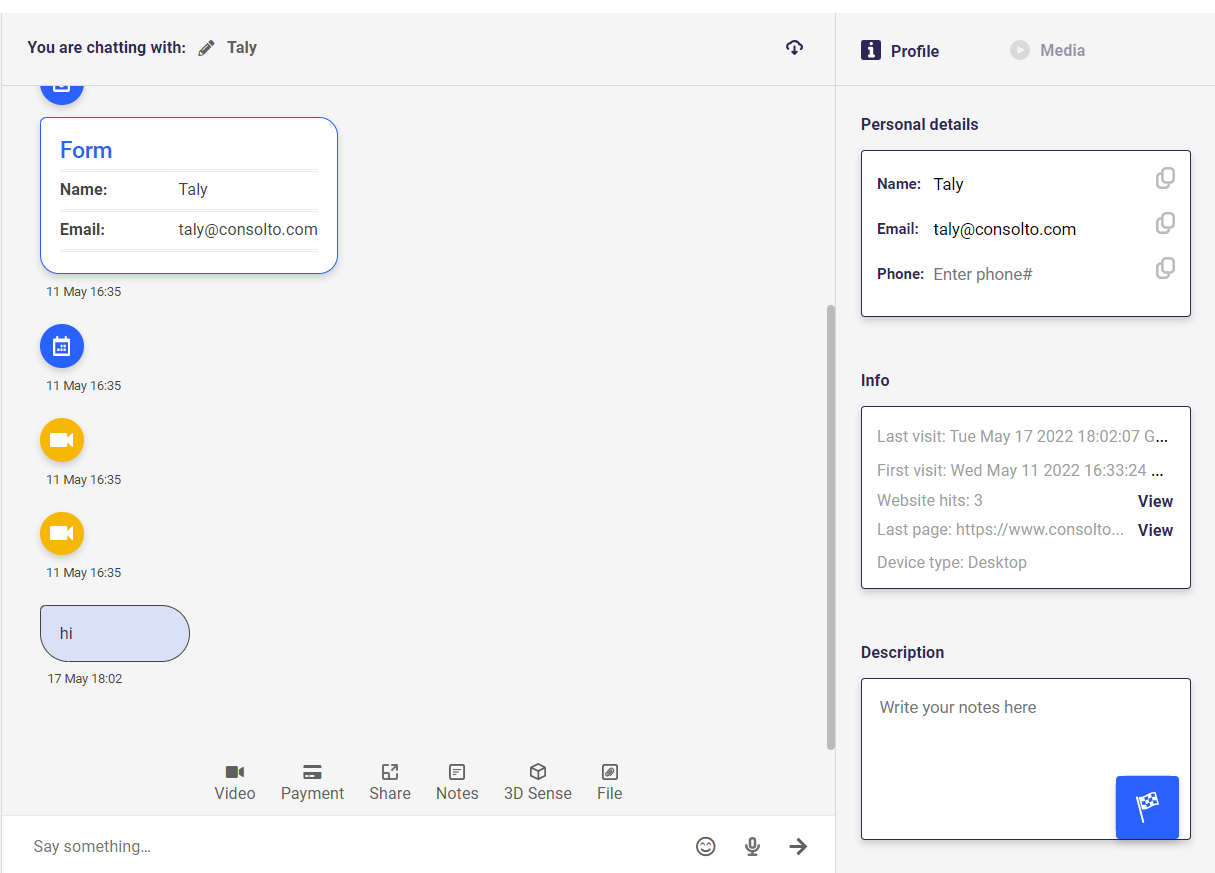The width and height of the screenshot is (1215, 873).
Task: Click the Description notes text area
Action: click(x=1026, y=759)
